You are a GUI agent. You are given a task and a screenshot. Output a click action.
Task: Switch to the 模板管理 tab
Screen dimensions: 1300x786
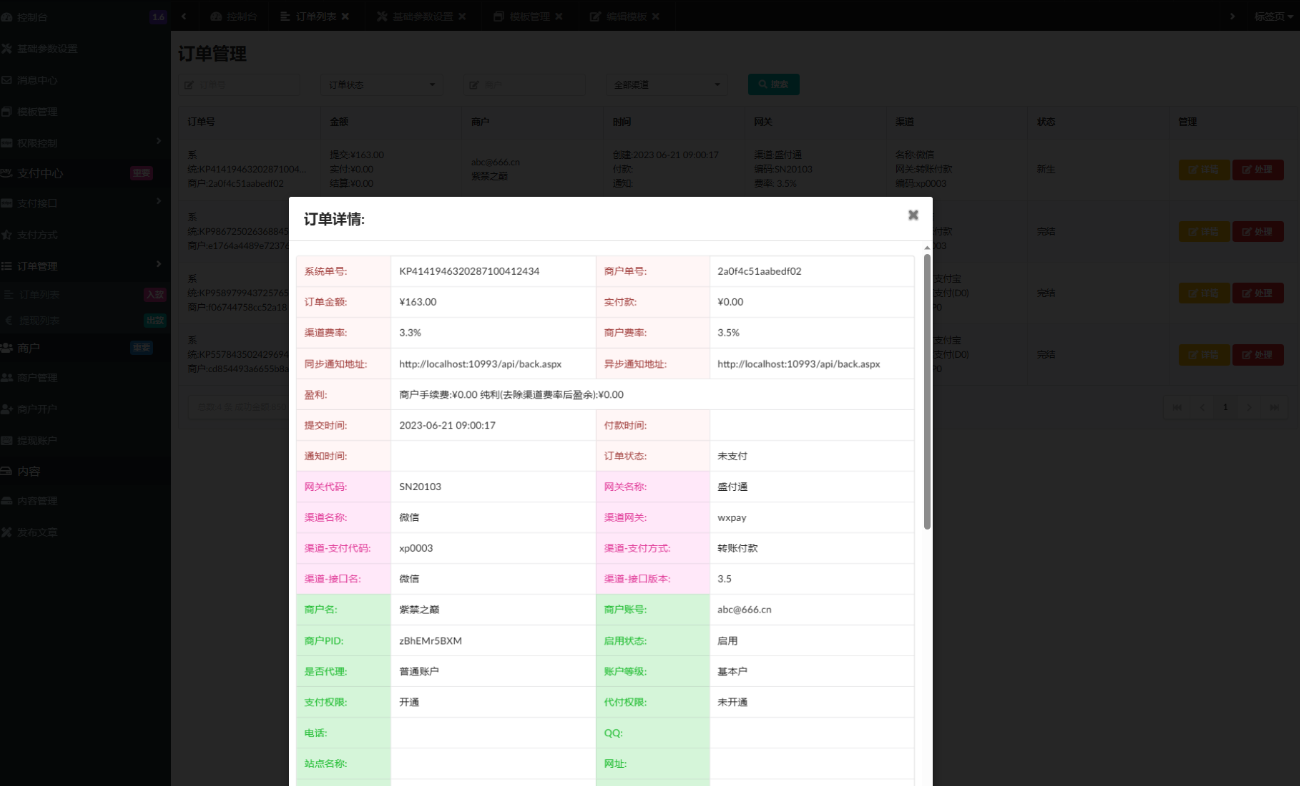(529, 17)
